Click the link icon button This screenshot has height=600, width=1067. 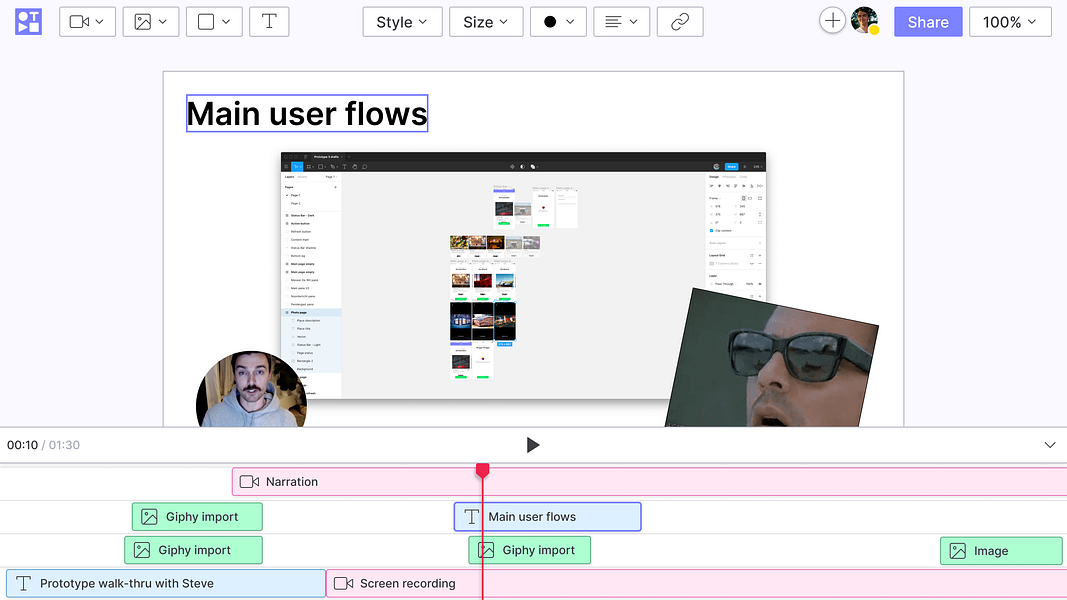pos(680,22)
